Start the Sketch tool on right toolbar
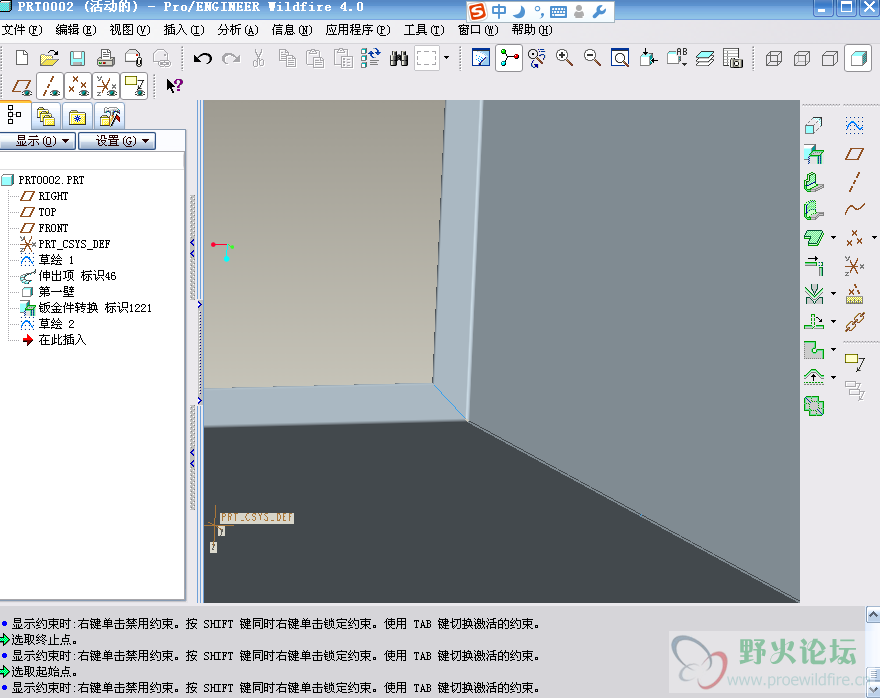Screen dimensions: 880x698 [854, 125]
